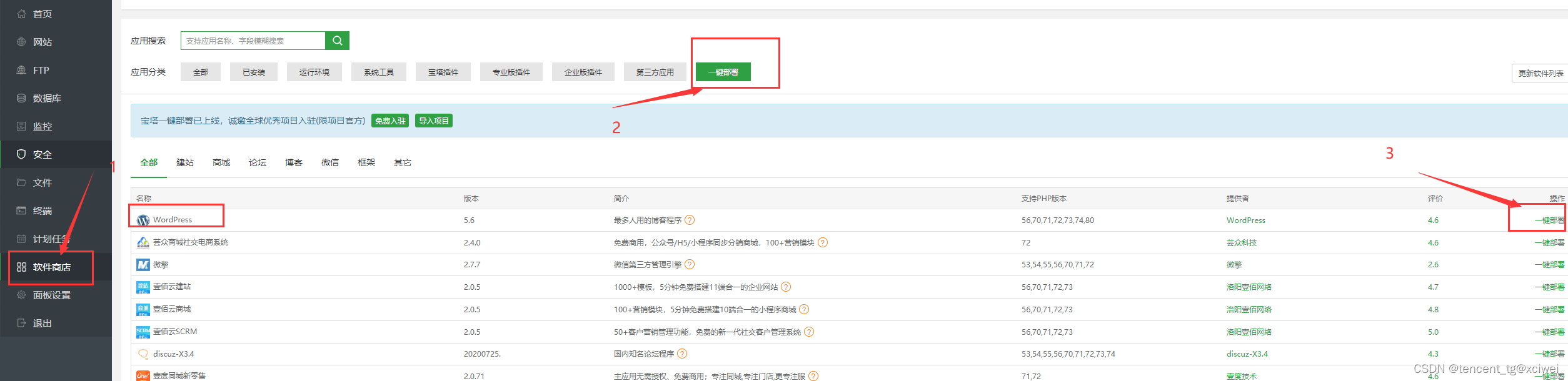Open 面板设置 gear icon in sidebar
Image resolution: width=1568 pixels, height=381 pixels.
click(21, 295)
